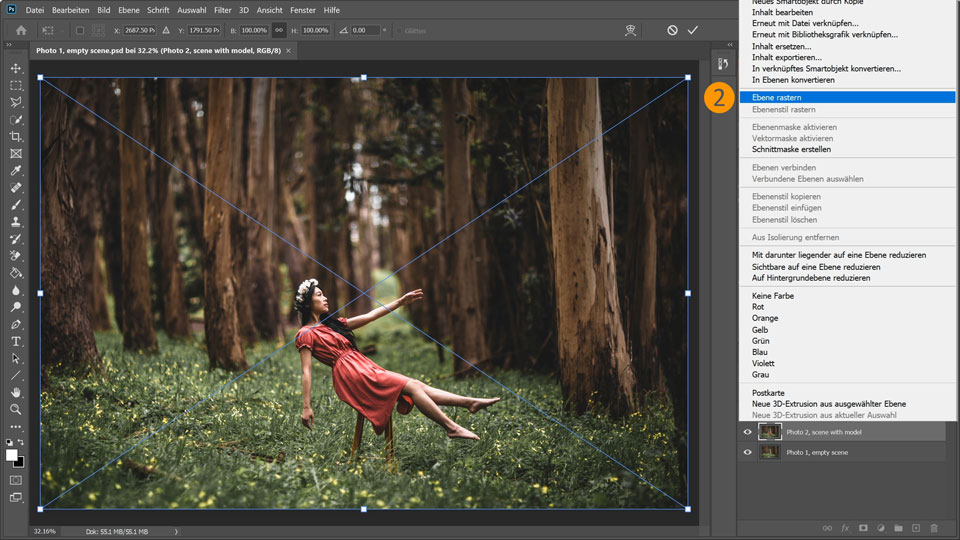Screen dimensions: 960x540
Task: Toggle the width-height aspect ratio link
Action: [278, 30]
